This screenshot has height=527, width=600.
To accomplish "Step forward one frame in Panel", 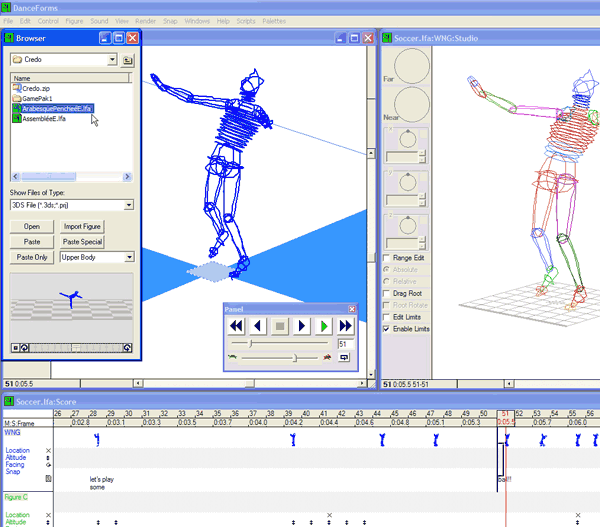I will (302, 326).
